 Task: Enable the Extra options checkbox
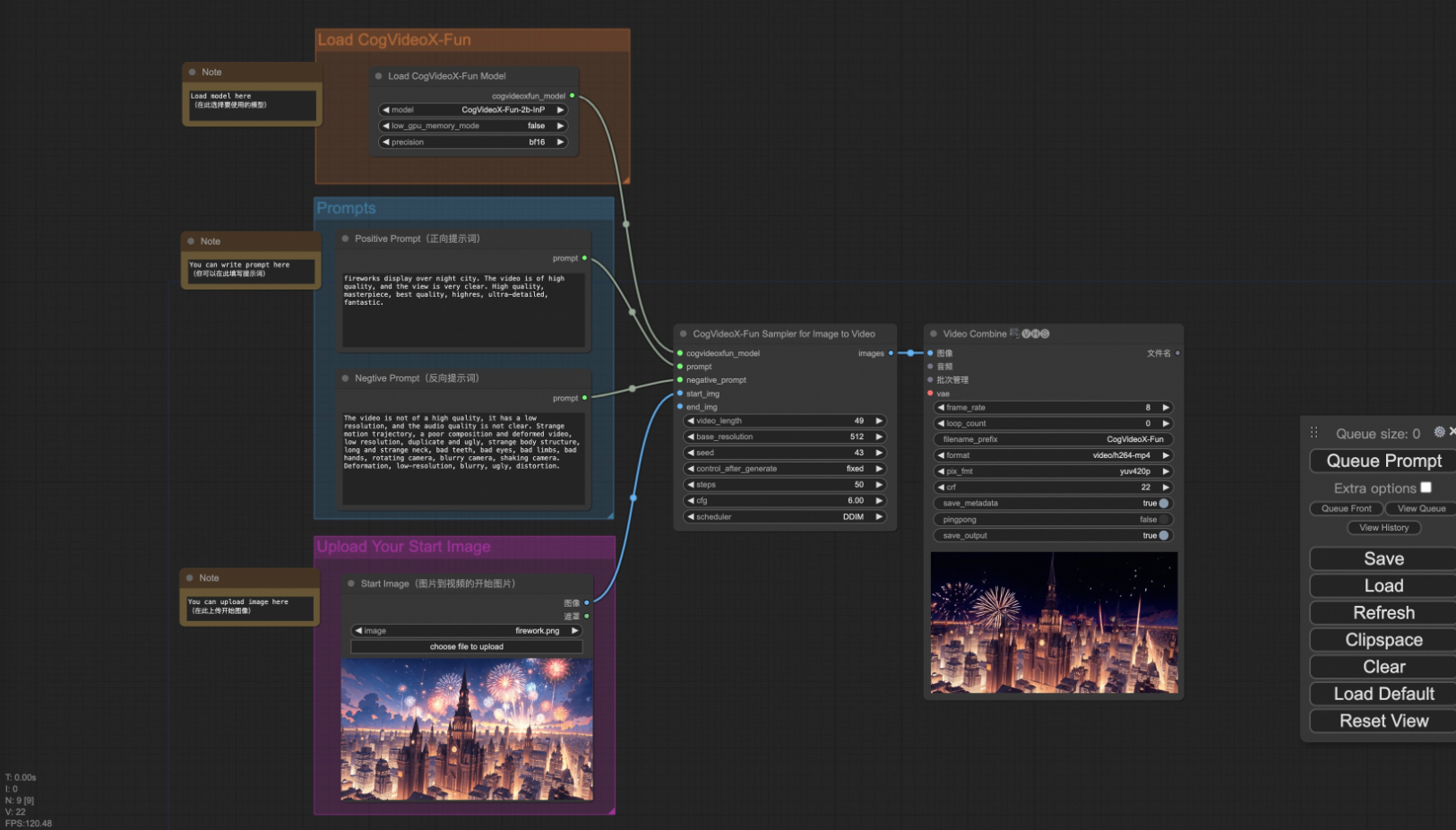tap(1426, 488)
